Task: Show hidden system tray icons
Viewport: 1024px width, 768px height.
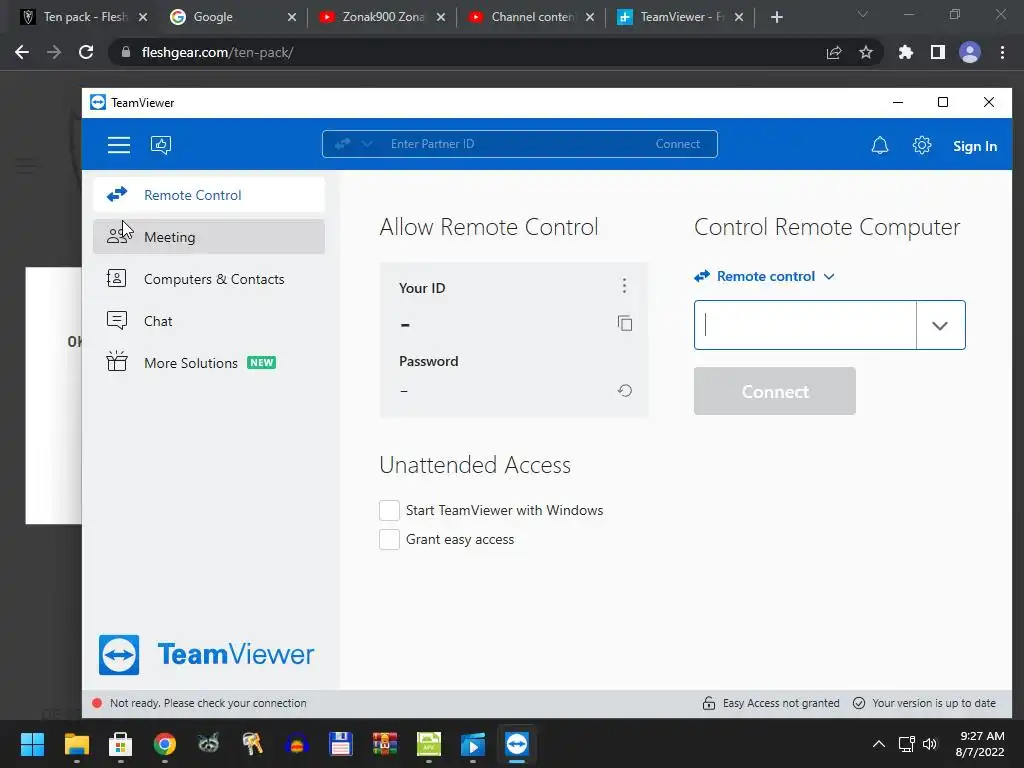Action: [x=879, y=744]
